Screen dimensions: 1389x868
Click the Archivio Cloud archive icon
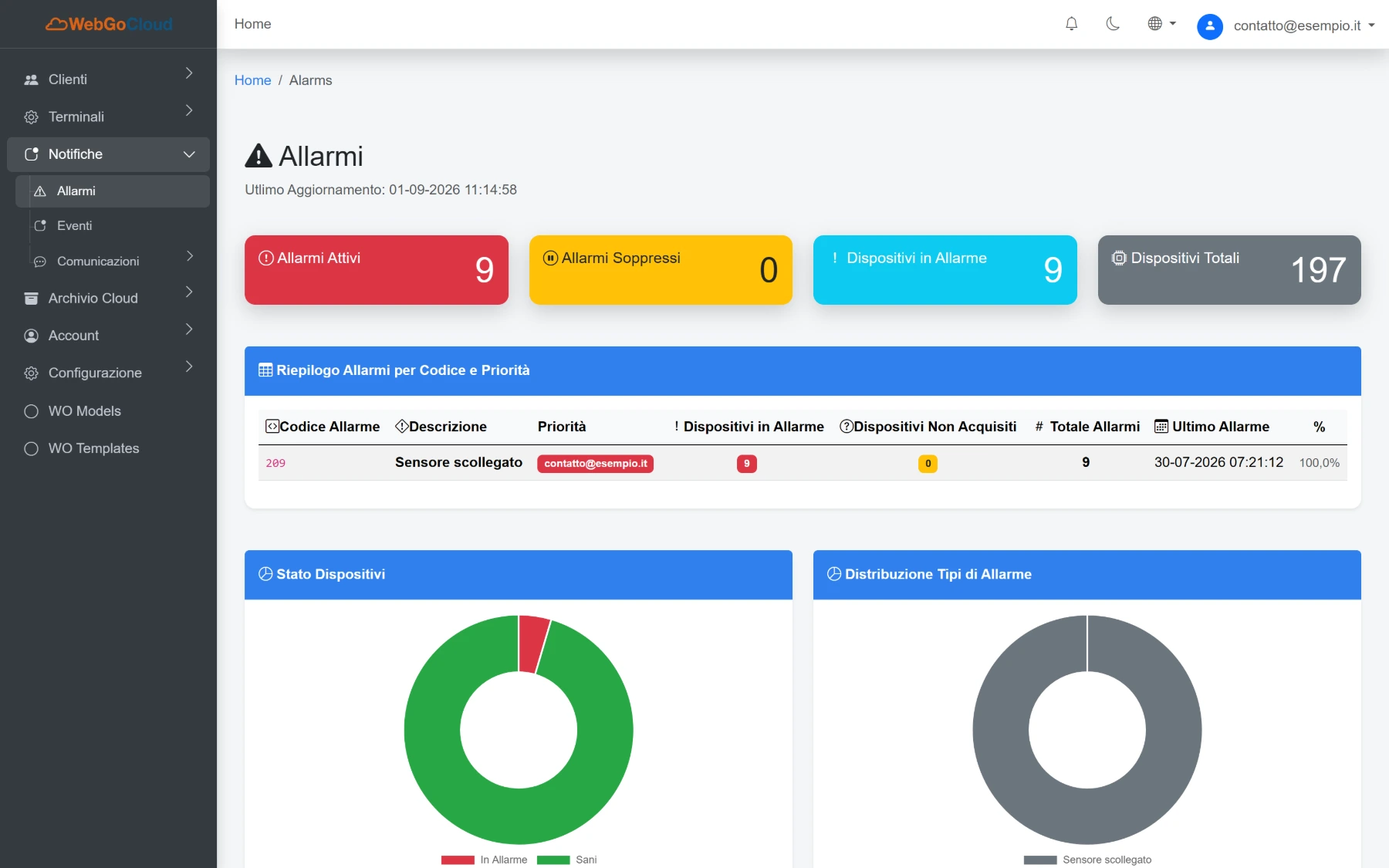[31, 299]
